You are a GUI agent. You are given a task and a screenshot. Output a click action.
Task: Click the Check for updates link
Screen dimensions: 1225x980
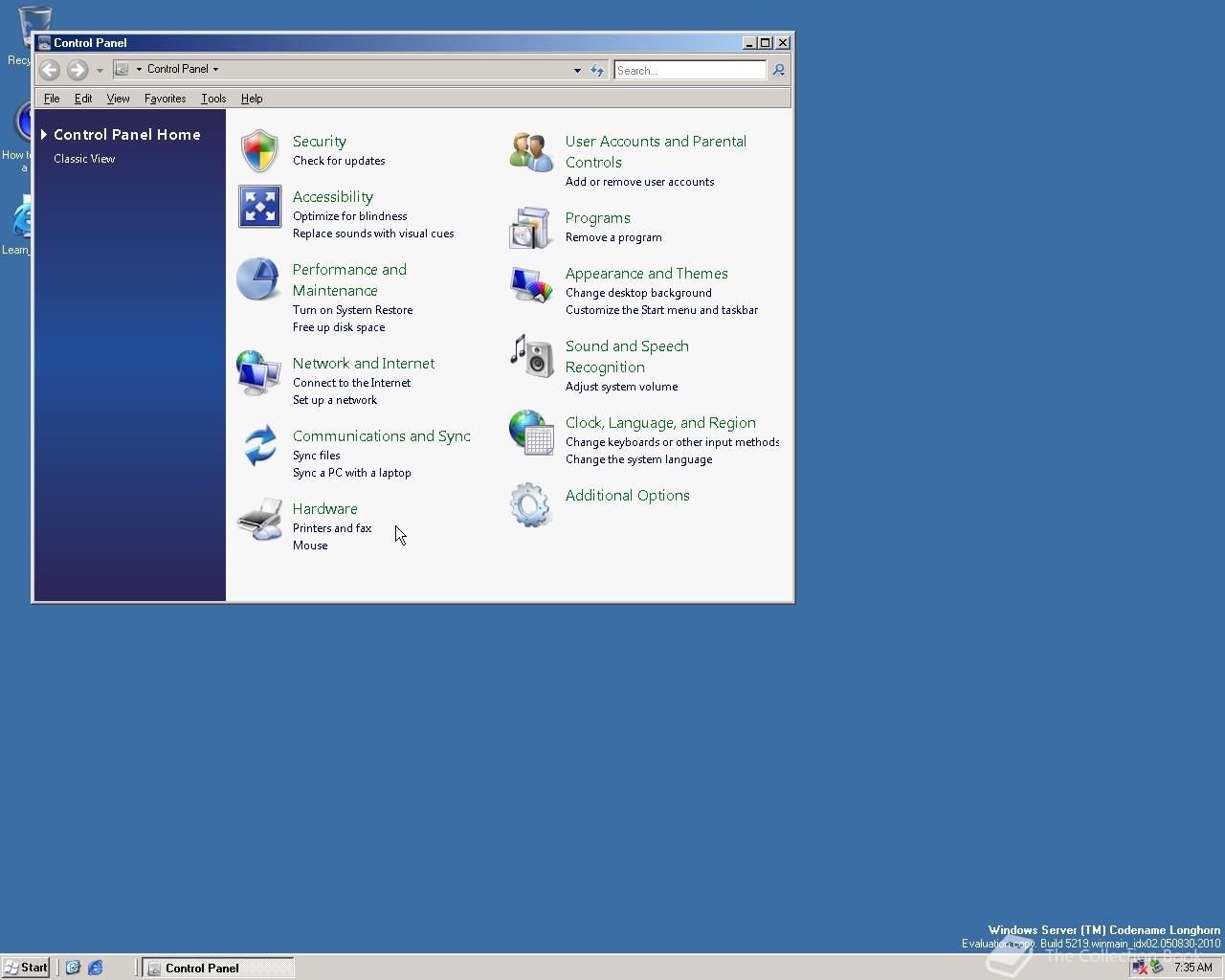(x=339, y=161)
